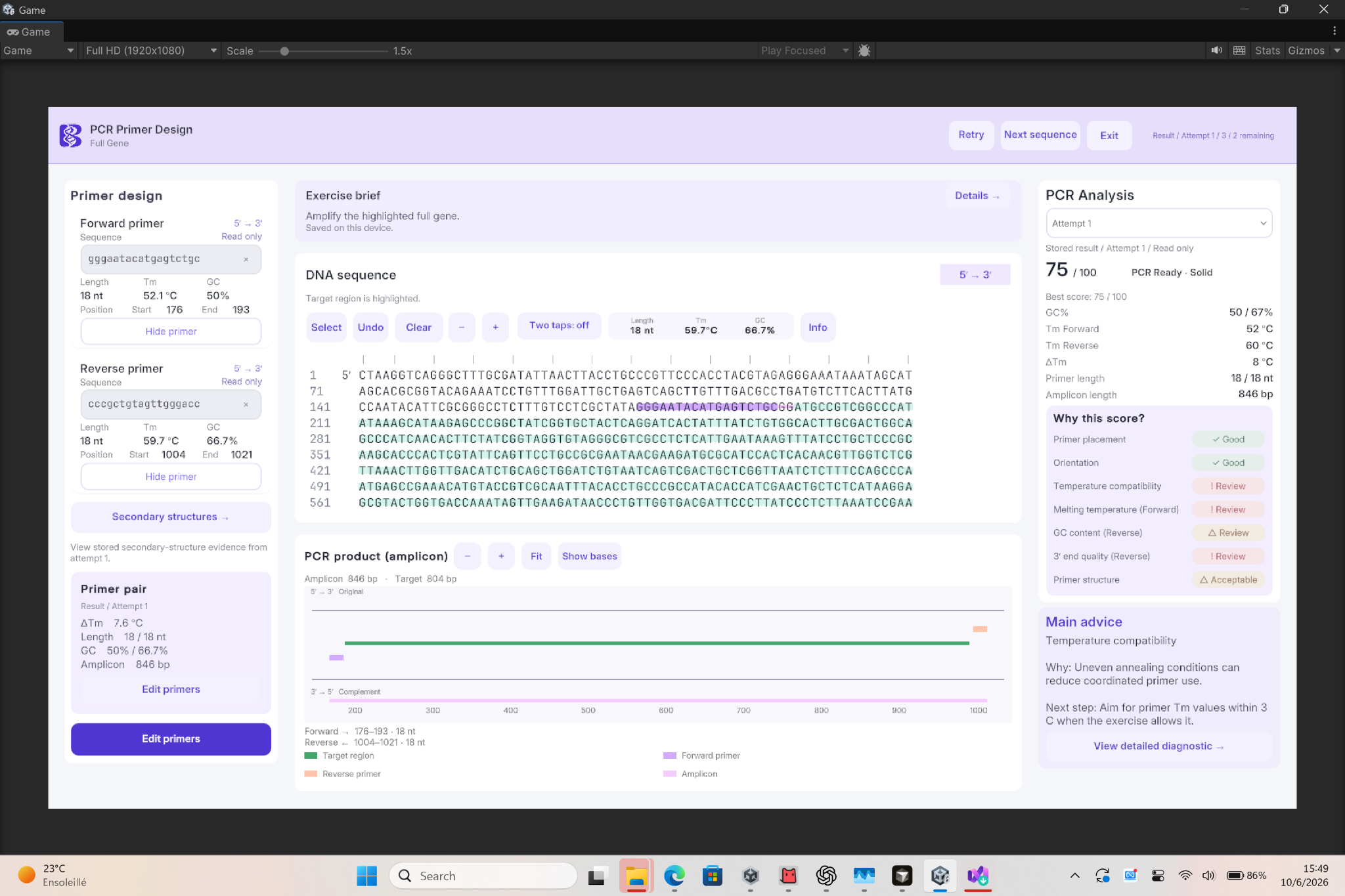Open Secondary structures link

[171, 517]
